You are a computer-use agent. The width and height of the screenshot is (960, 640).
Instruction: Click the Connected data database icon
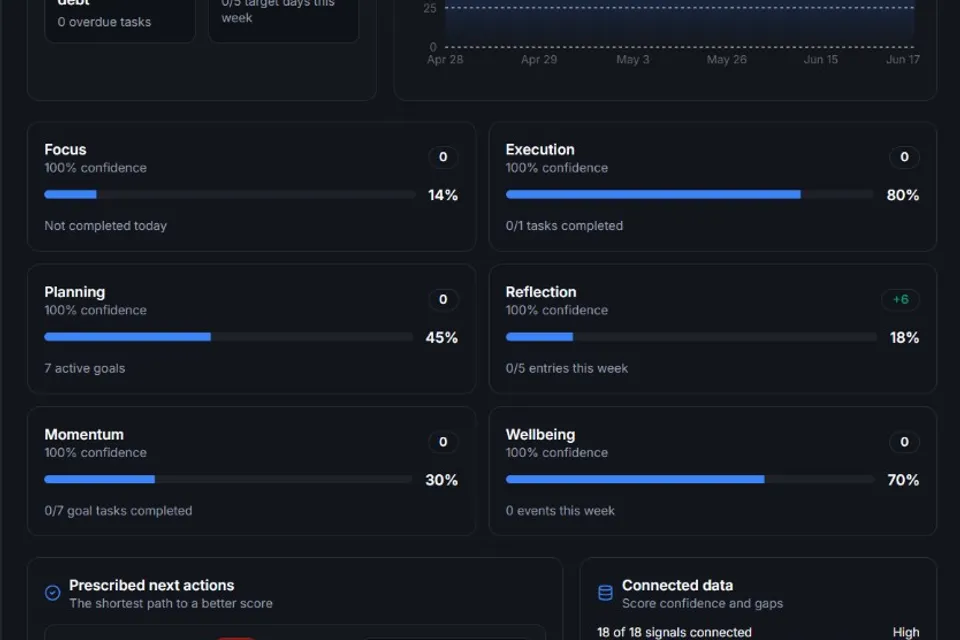pos(605,593)
